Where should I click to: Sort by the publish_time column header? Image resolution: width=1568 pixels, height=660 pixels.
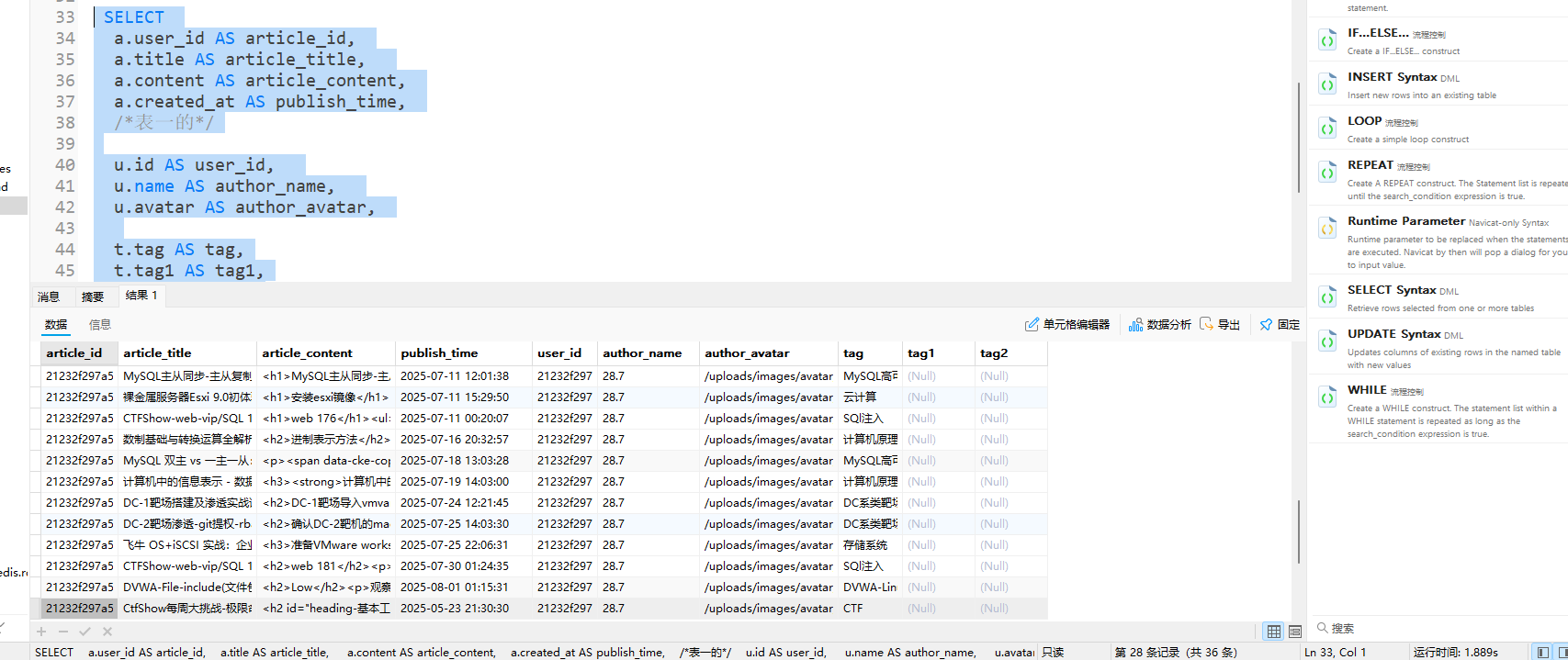[x=439, y=353]
